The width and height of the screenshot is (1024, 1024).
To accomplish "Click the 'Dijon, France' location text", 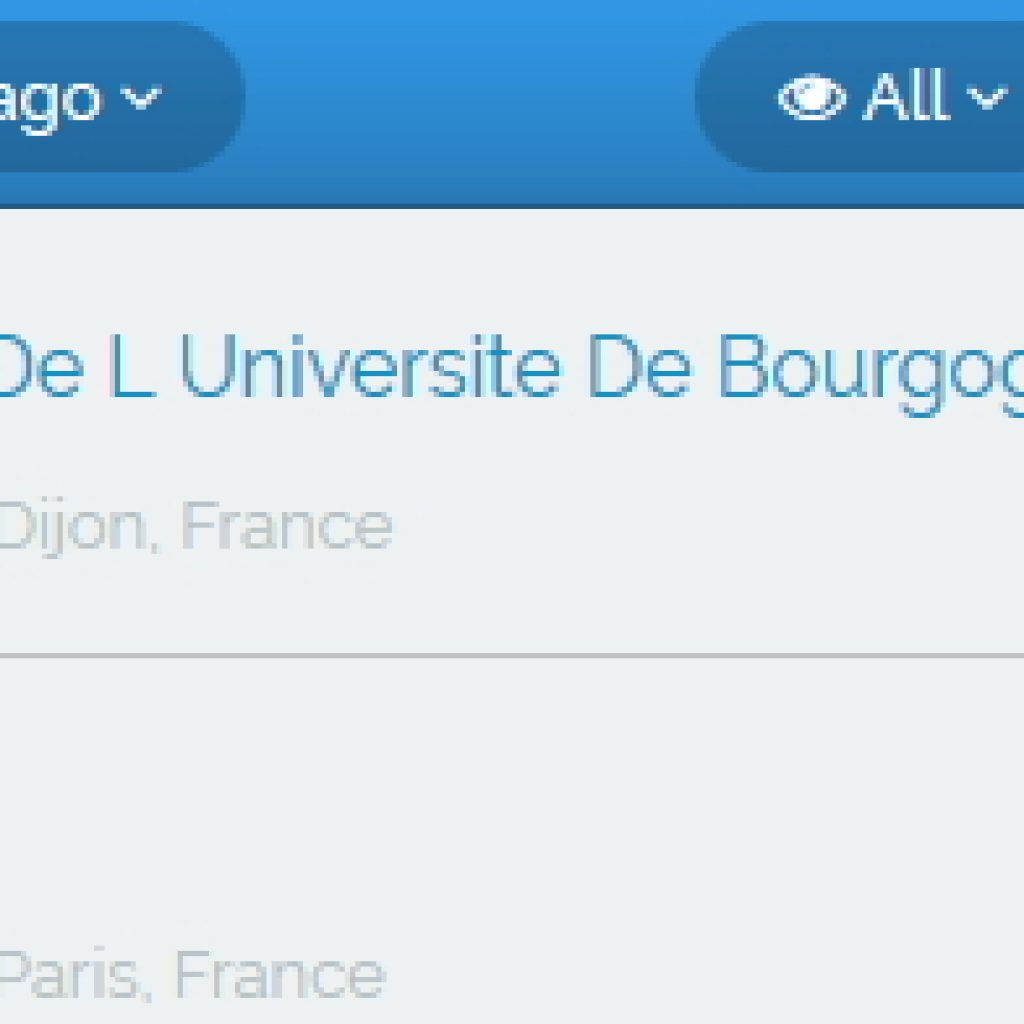I will [x=196, y=526].
